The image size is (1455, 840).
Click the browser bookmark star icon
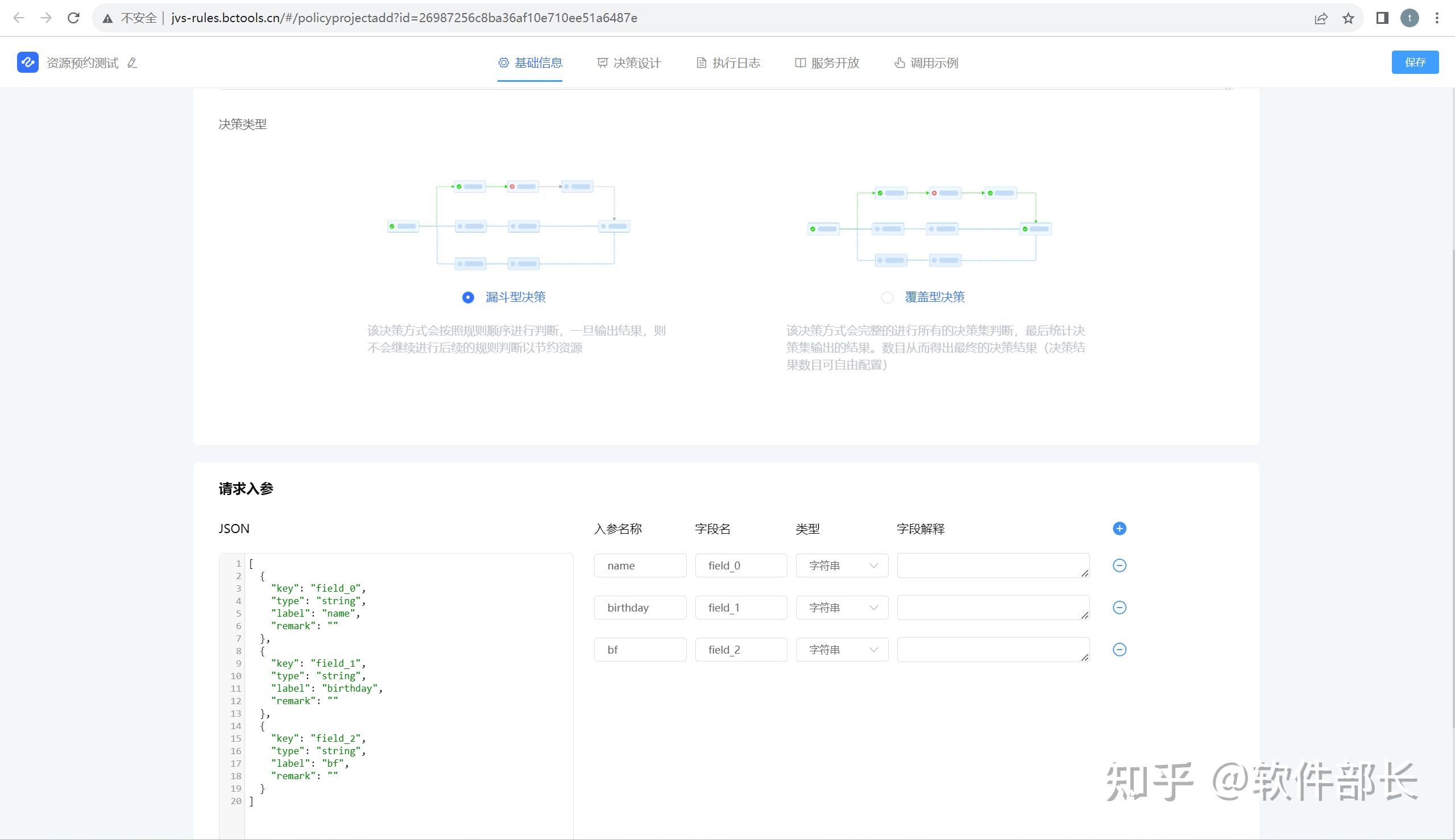[1348, 18]
